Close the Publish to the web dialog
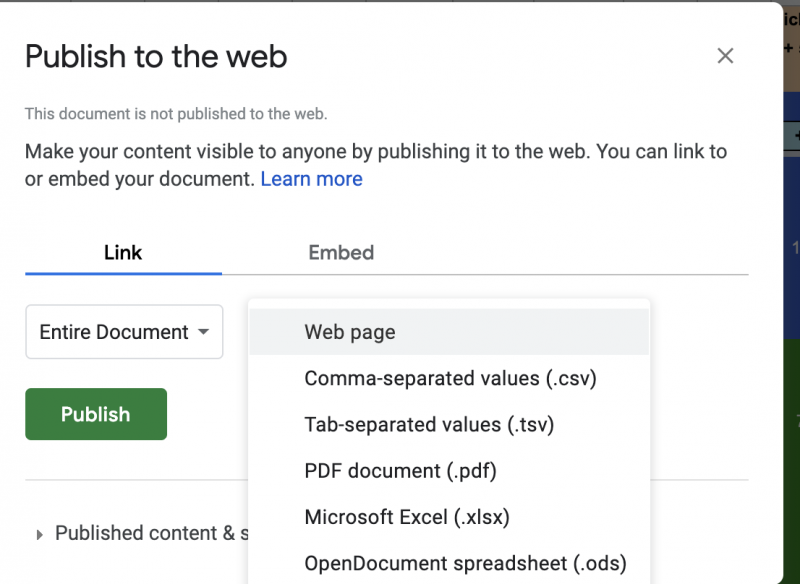The height and width of the screenshot is (584, 800). click(x=726, y=56)
